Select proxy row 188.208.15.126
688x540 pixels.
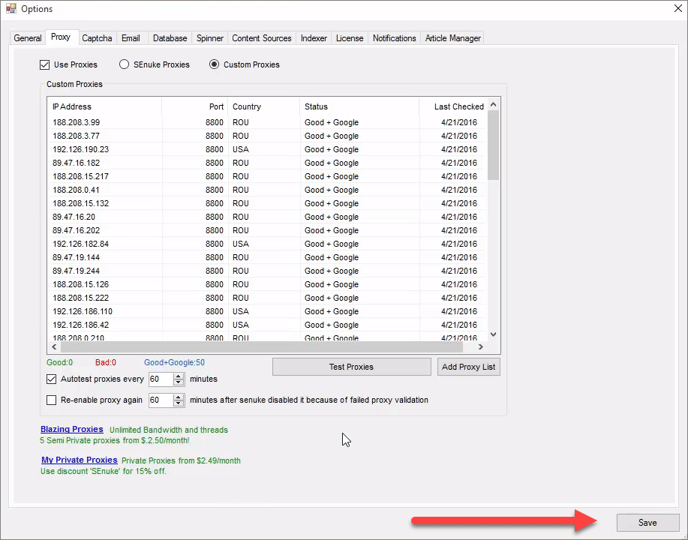268,284
